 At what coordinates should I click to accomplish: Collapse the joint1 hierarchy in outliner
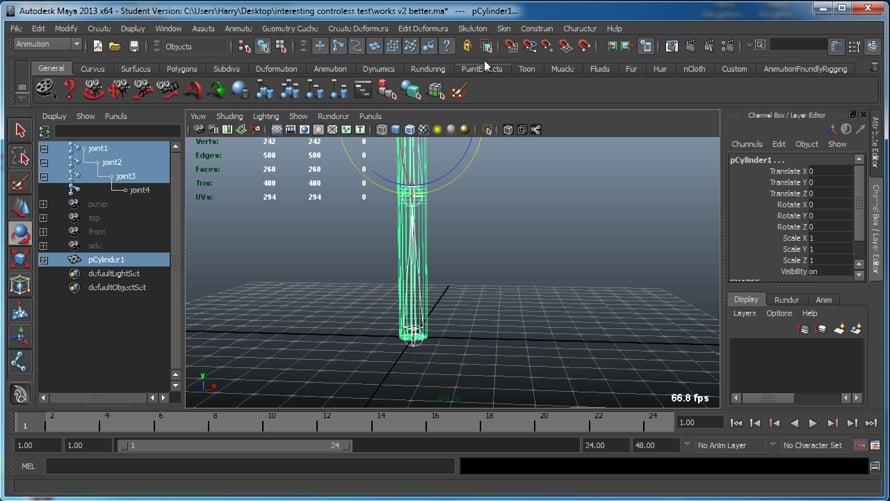point(44,149)
